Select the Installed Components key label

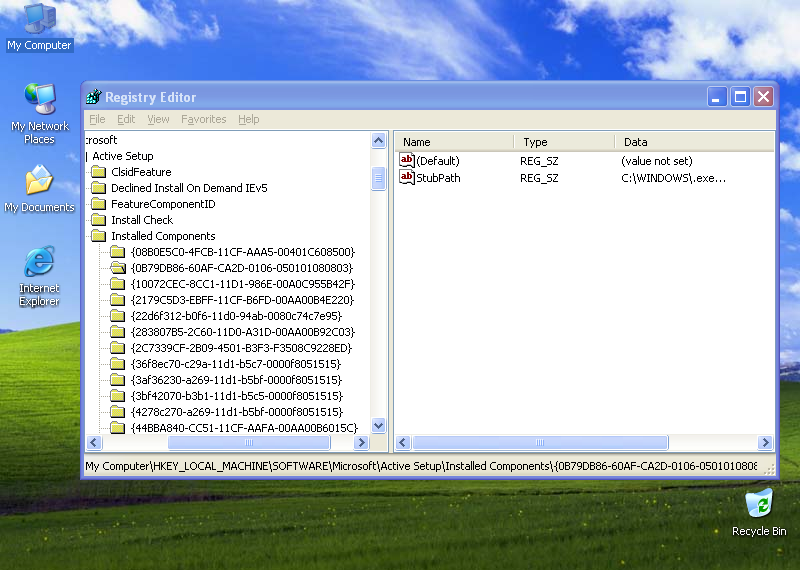(x=163, y=236)
